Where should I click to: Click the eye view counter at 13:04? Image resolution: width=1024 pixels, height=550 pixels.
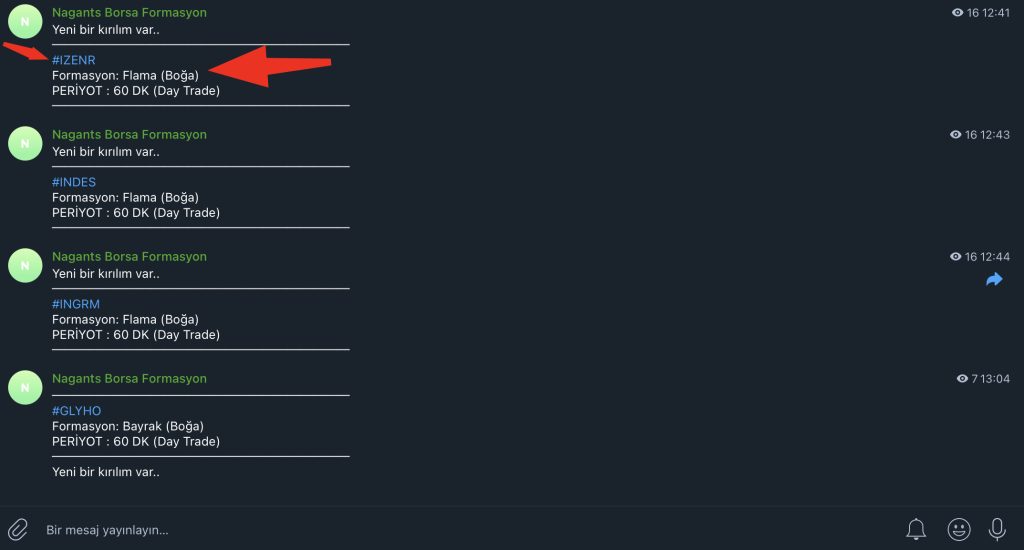pos(962,378)
